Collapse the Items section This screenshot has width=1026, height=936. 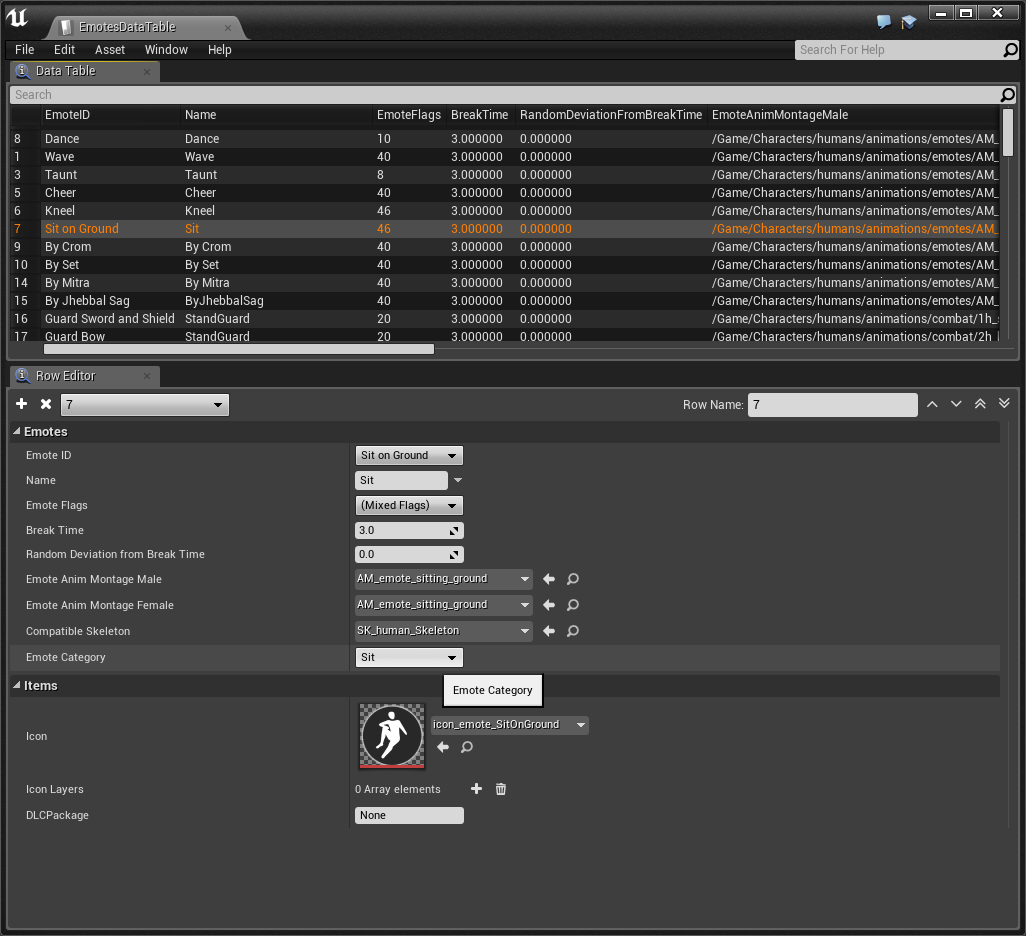click(x=17, y=686)
